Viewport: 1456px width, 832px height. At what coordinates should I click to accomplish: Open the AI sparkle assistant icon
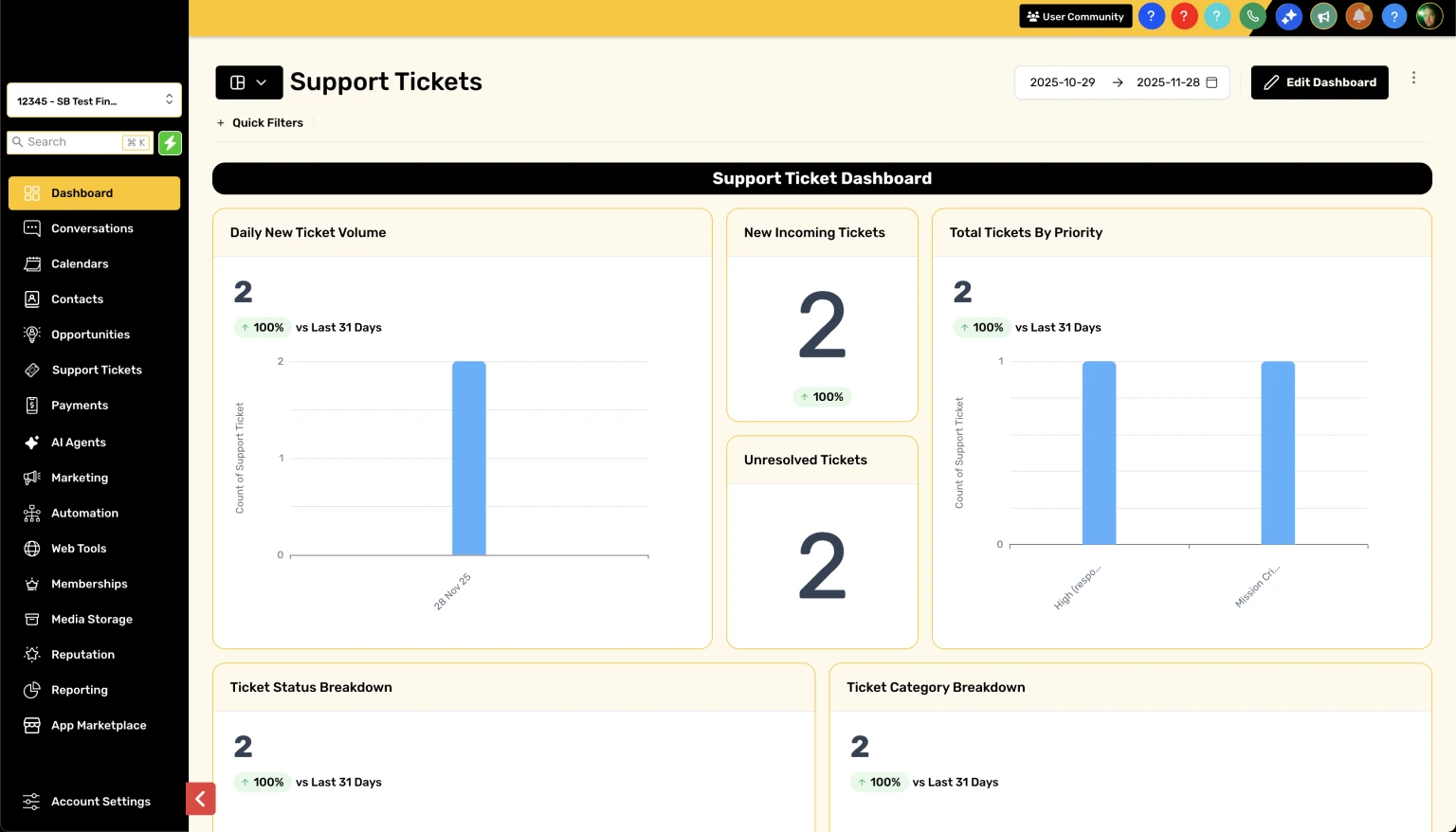click(x=1288, y=16)
